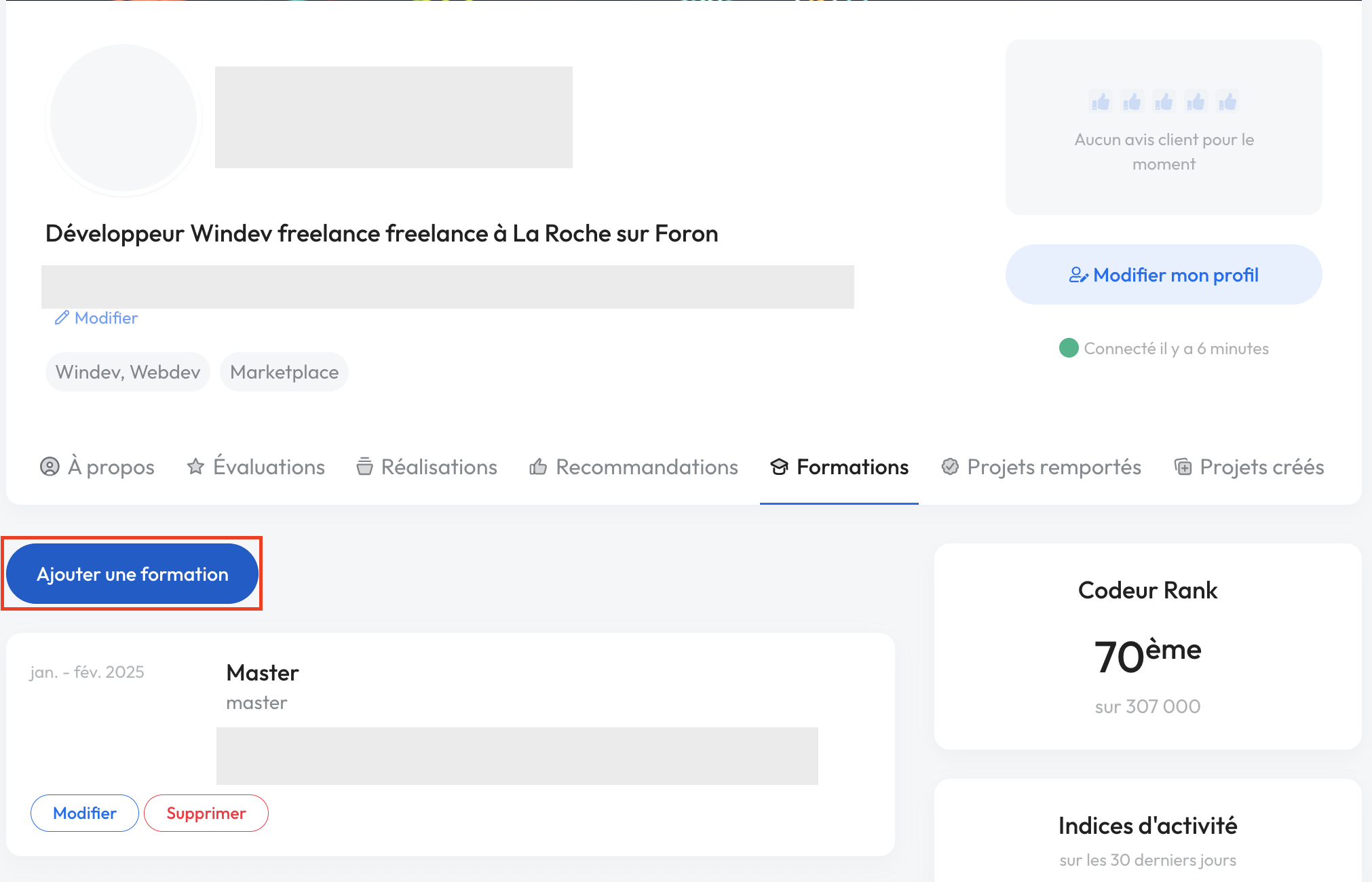Delete Master formation with Supprimer
The height and width of the screenshot is (882, 1372).
[206, 813]
